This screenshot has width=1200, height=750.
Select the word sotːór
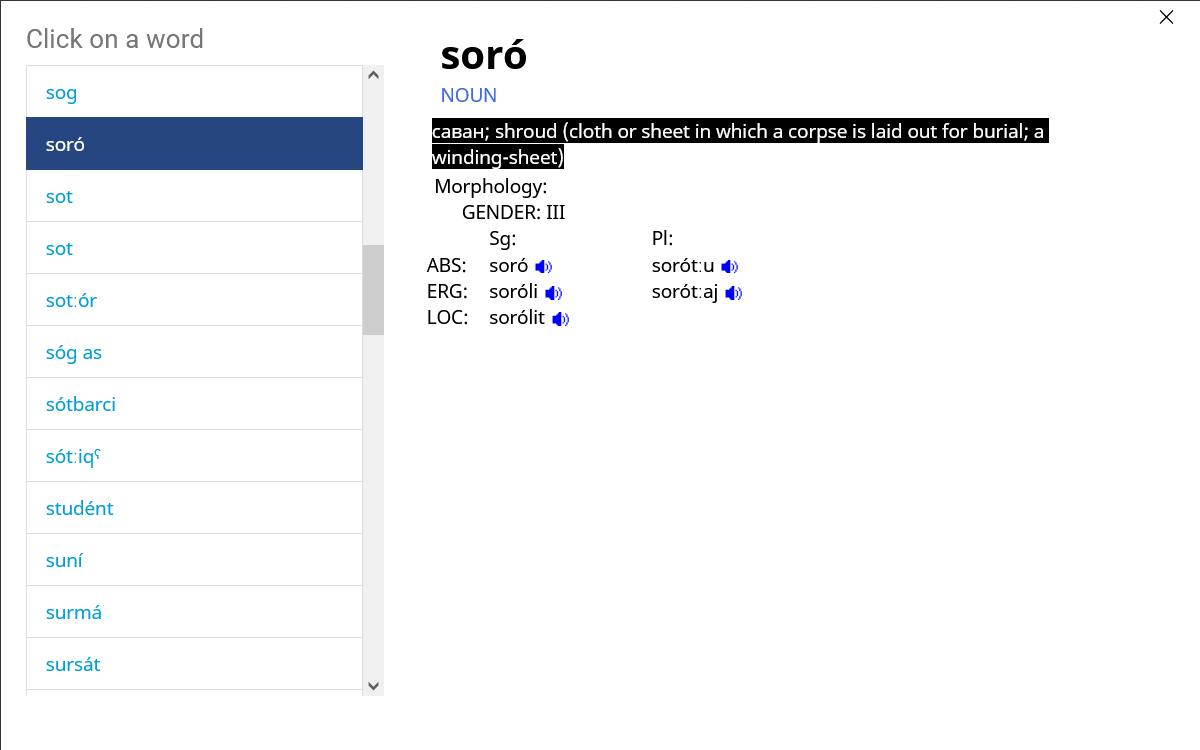click(x=194, y=300)
